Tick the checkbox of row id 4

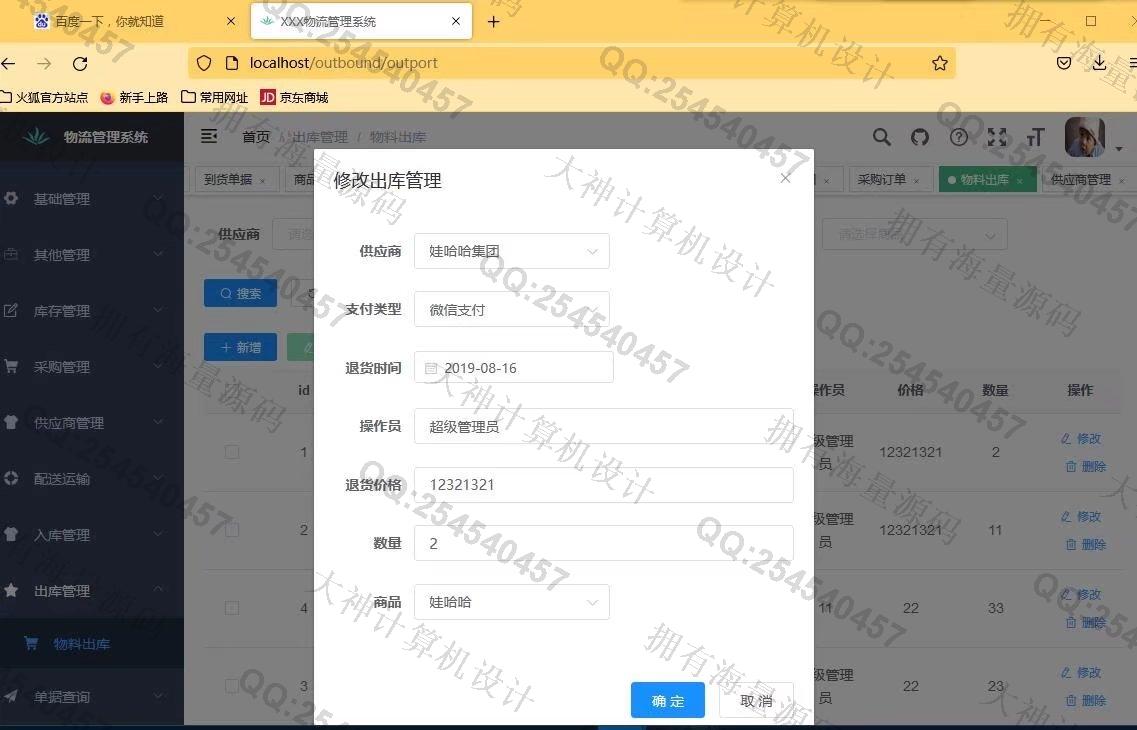[232, 608]
